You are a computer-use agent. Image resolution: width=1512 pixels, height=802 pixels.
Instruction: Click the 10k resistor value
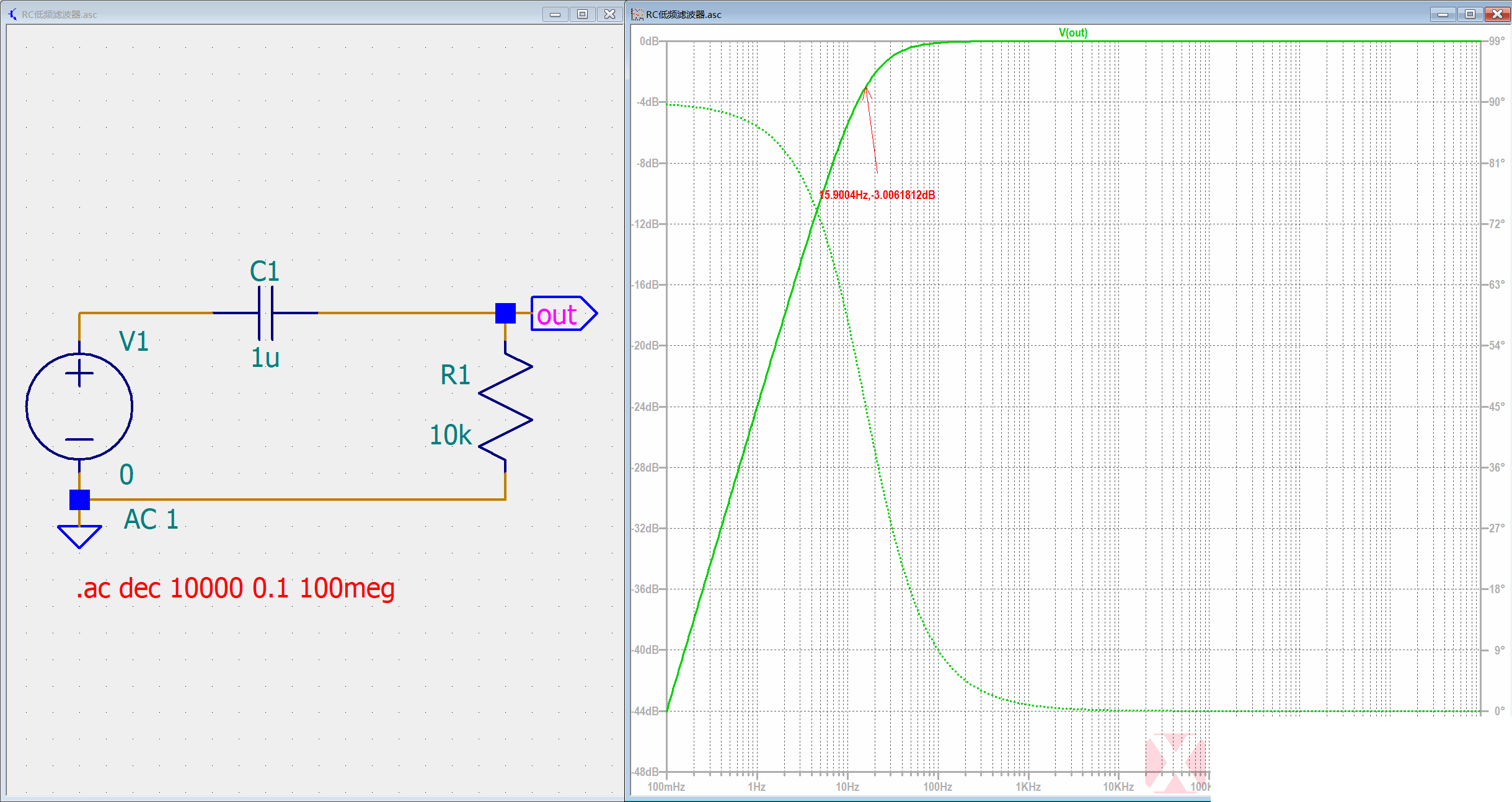click(x=451, y=435)
